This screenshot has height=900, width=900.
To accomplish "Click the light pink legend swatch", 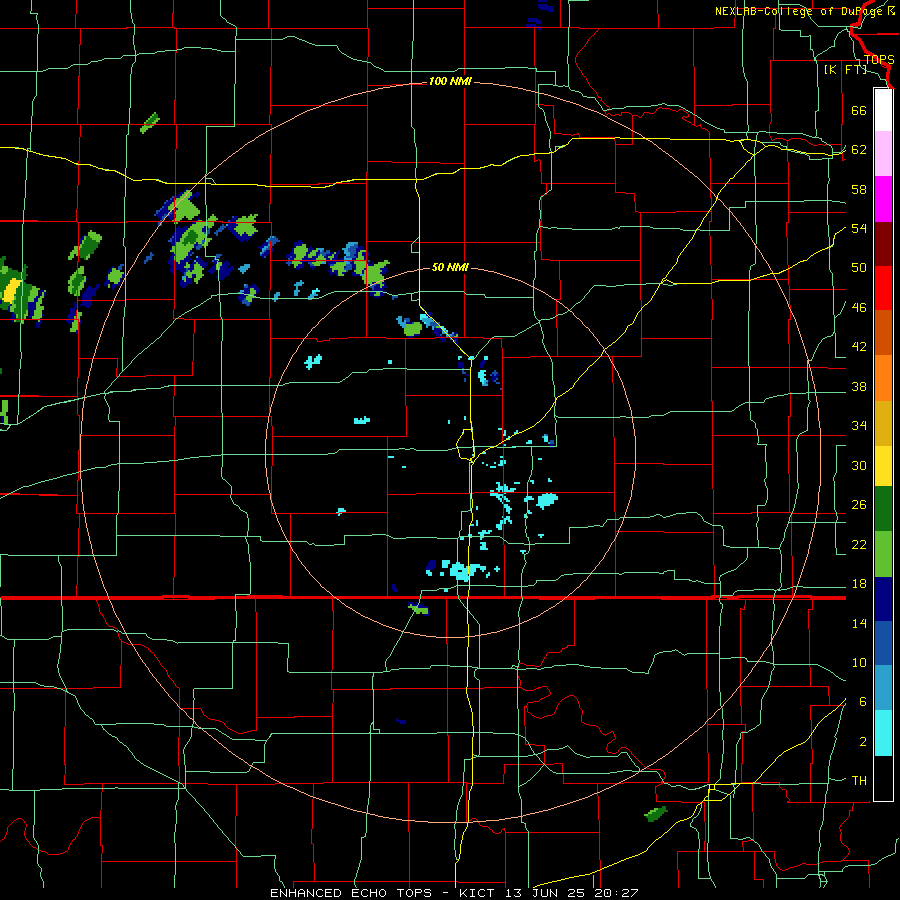I will pyautogui.click(x=883, y=154).
